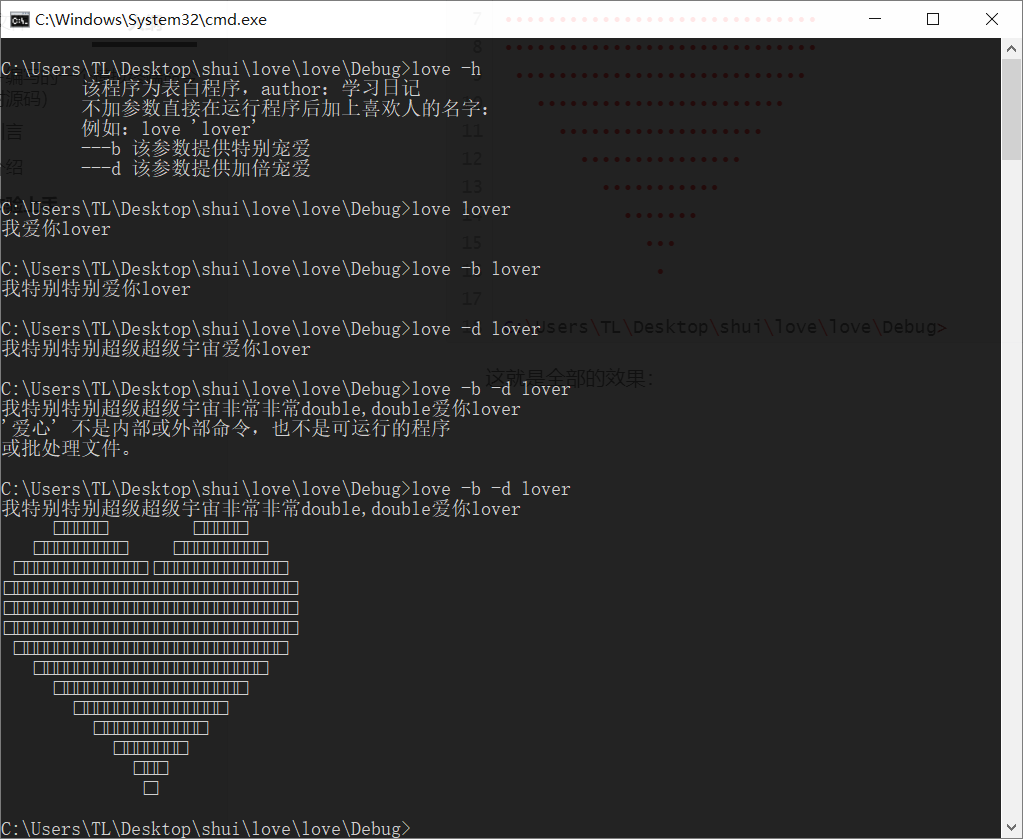Click the error line "'爱心' 不是内部或外部命令"
This screenshot has width=1023, height=839.
(x=226, y=429)
